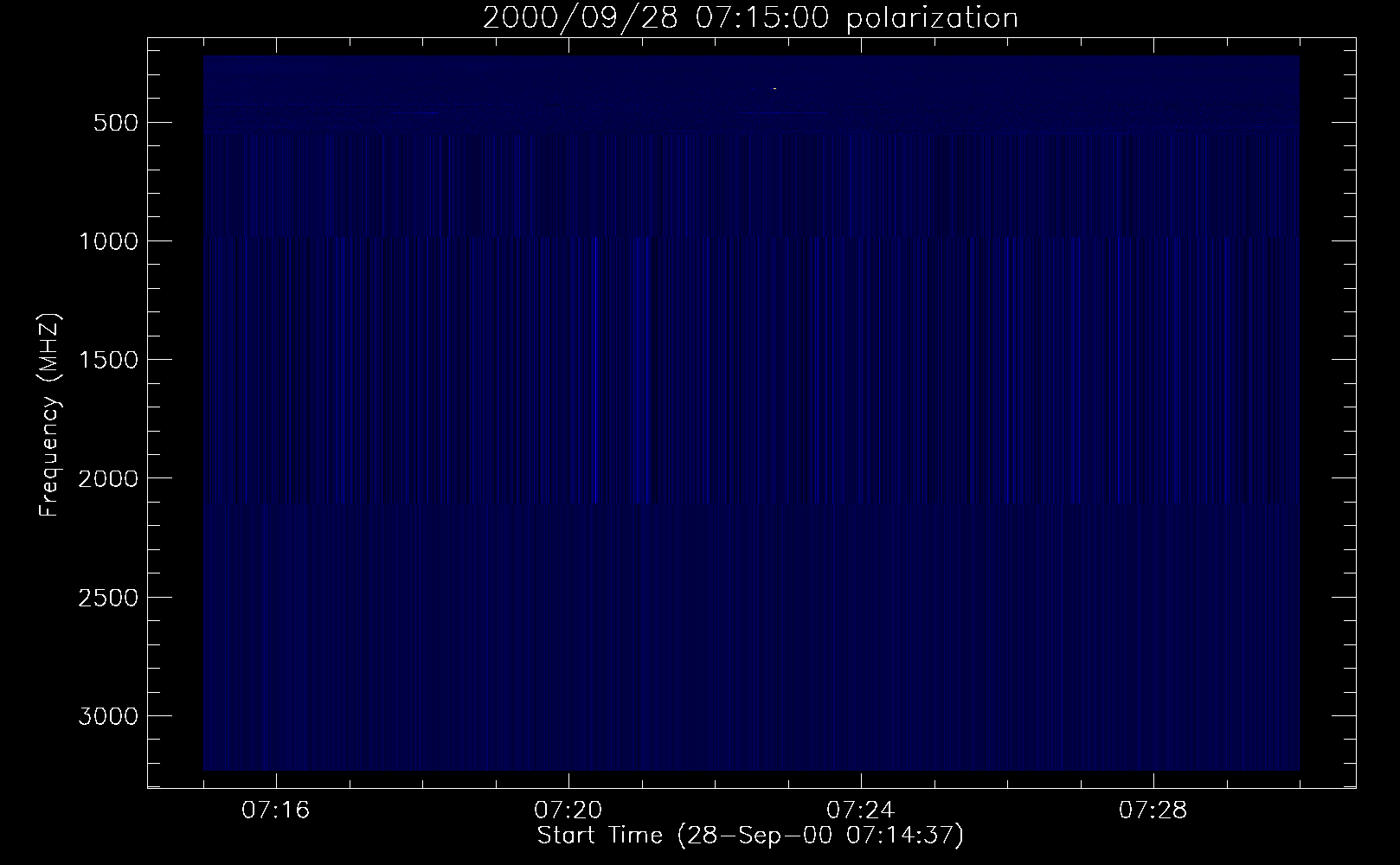Screen dimensions: 1400x865
Task: Click the 'Frequency (MHZ)' axis label
Action: [50, 415]
